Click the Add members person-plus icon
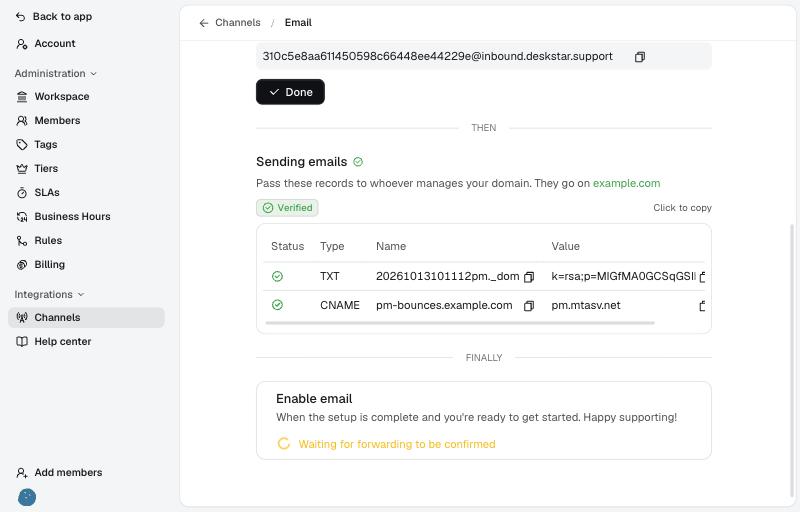Viewport: 800px width, 512px height. (x=22, y=473)
